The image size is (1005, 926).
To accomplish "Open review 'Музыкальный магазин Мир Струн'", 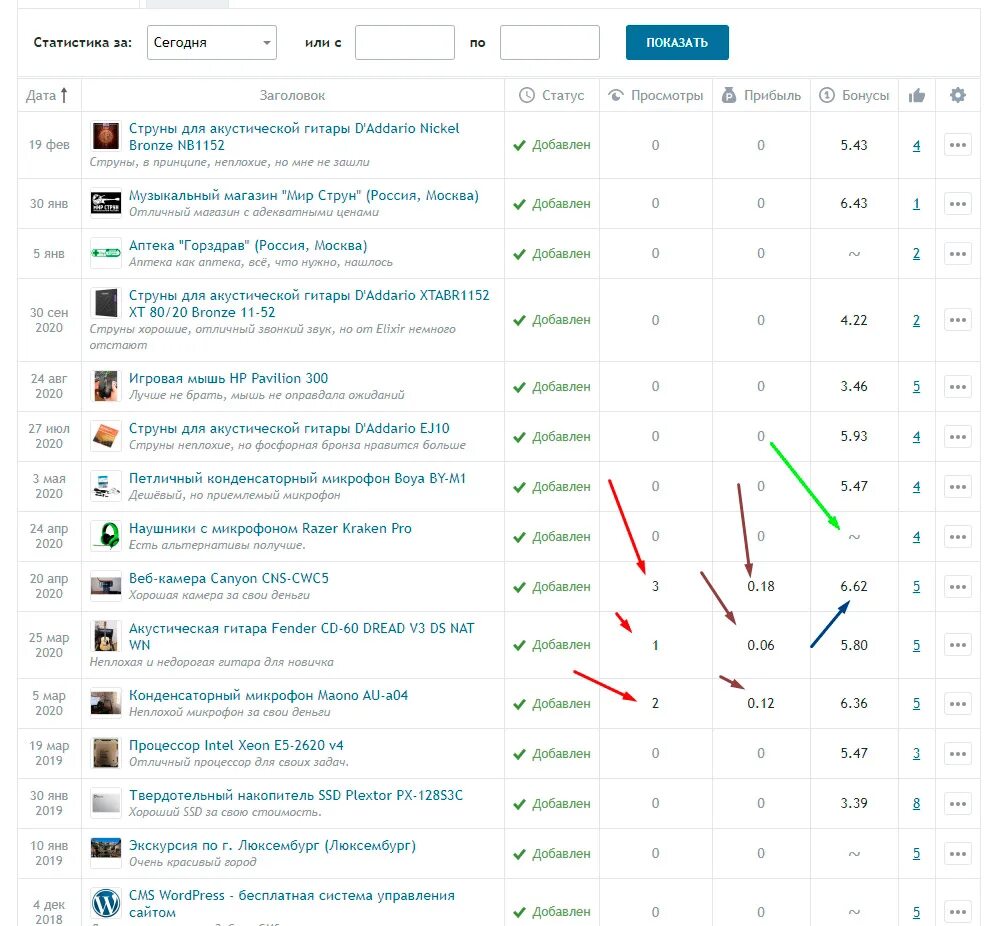I will [x=304, y=195].
